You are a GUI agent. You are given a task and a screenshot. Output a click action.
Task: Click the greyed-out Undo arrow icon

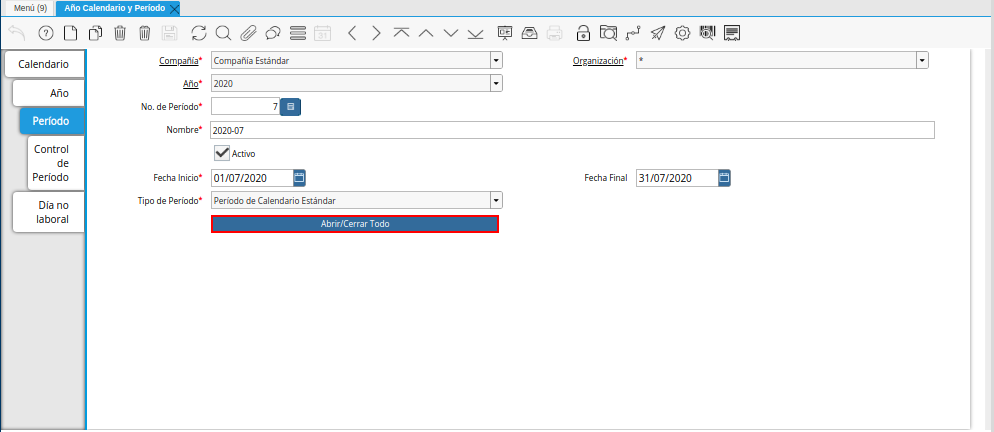pyautogui.click(x=17, y=33)
